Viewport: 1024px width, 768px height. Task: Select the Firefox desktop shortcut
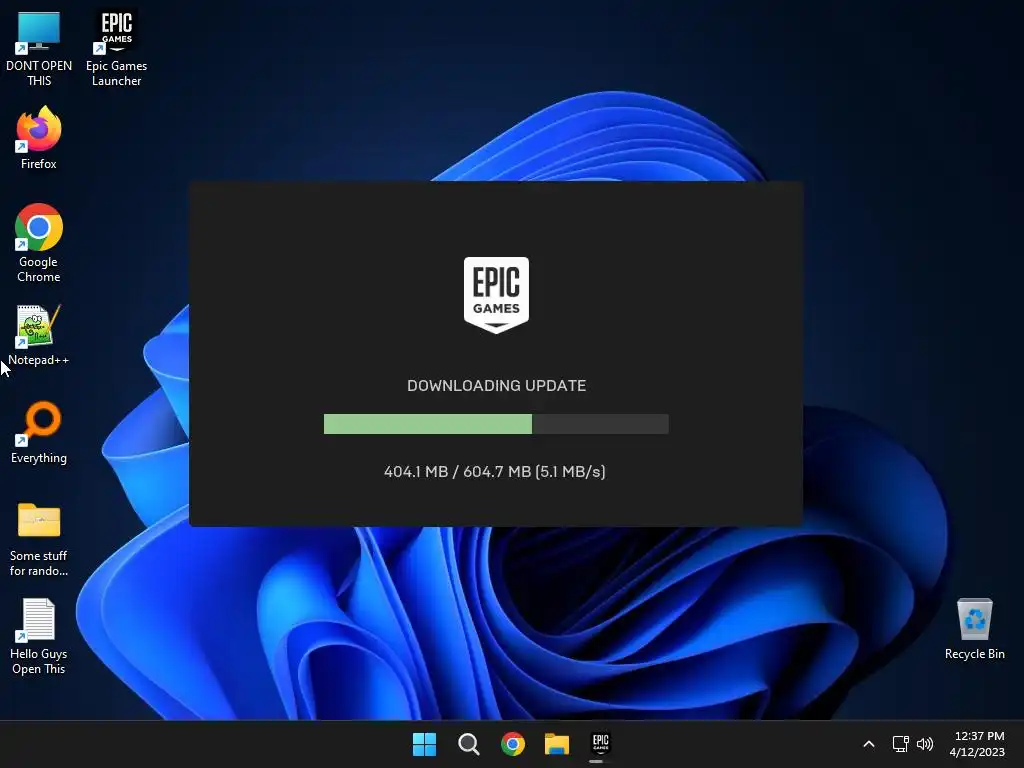(39, 138)
